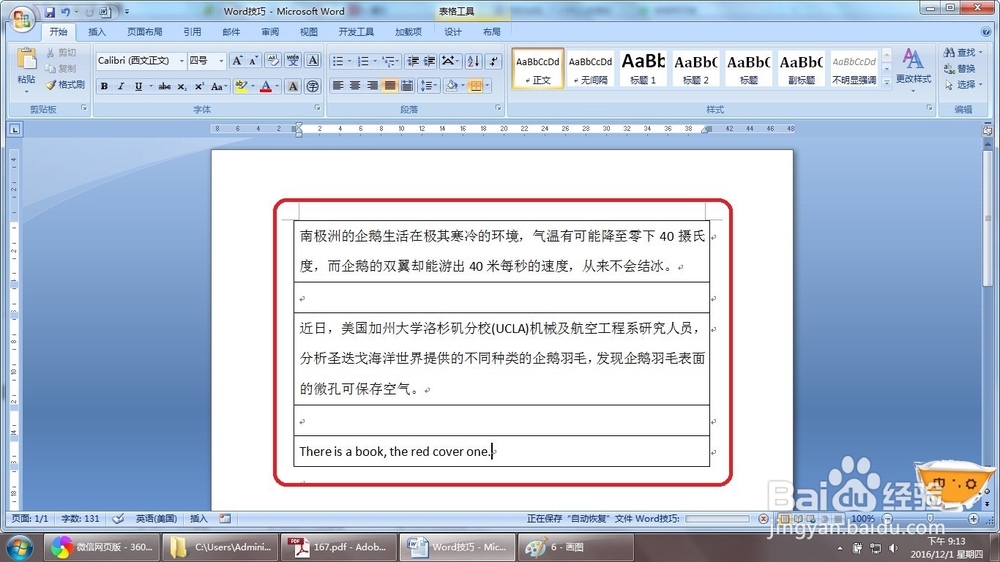Decrease paragraph indent
The width and height of the screenshot is (1000, 562).
click(413, 61)
